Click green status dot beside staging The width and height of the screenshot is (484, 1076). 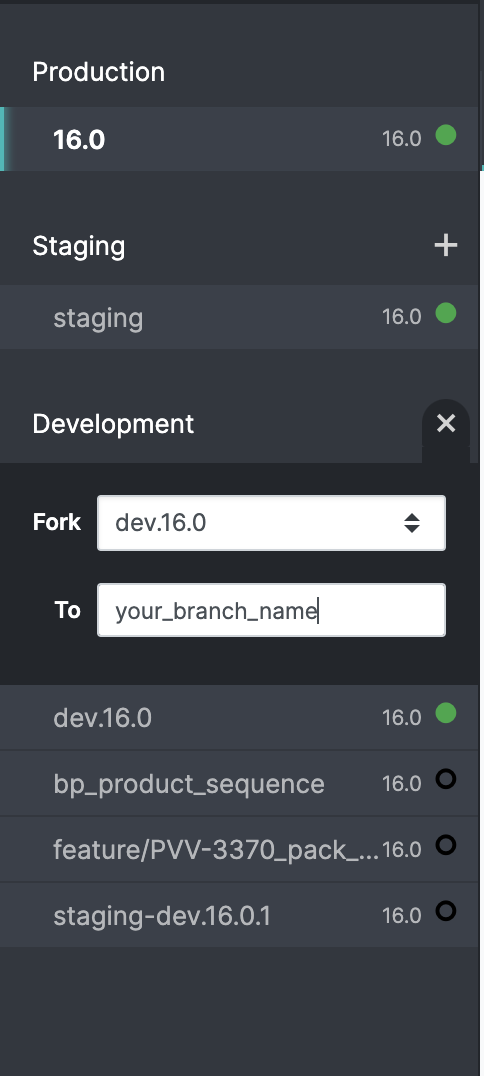[x=446, y=313]
